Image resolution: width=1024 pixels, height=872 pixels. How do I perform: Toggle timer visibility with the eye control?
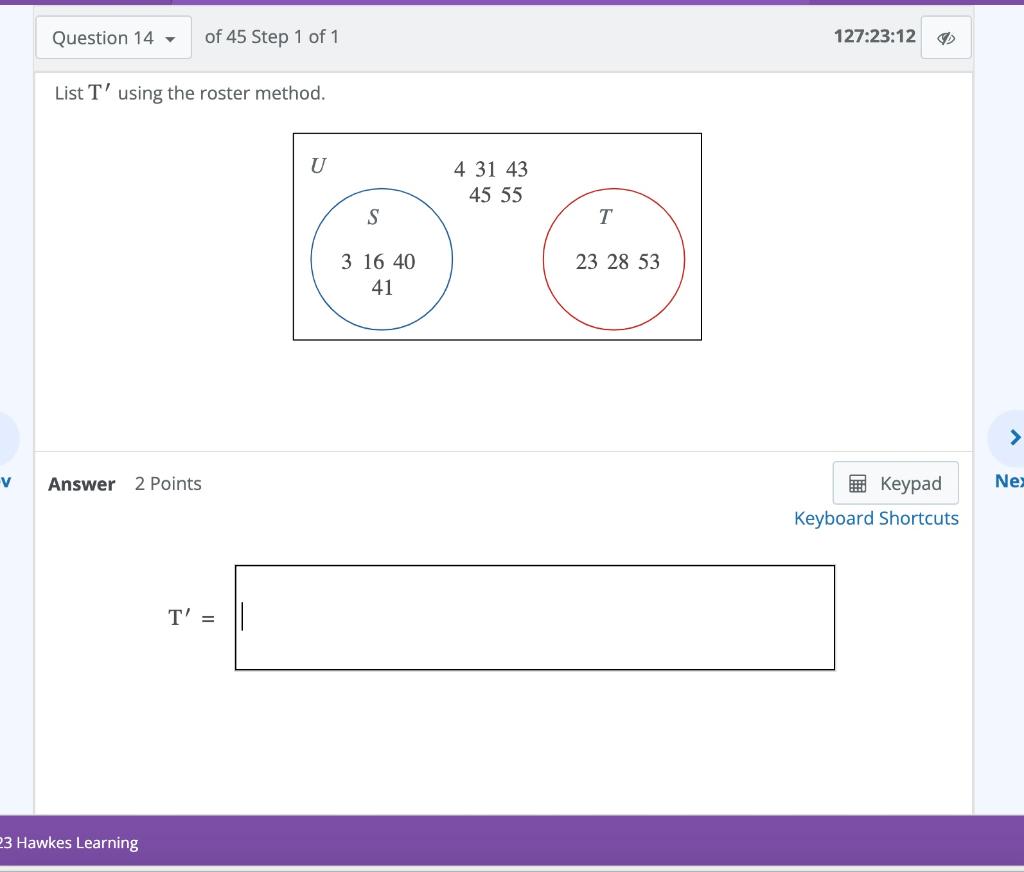click(x=945, y=36)
